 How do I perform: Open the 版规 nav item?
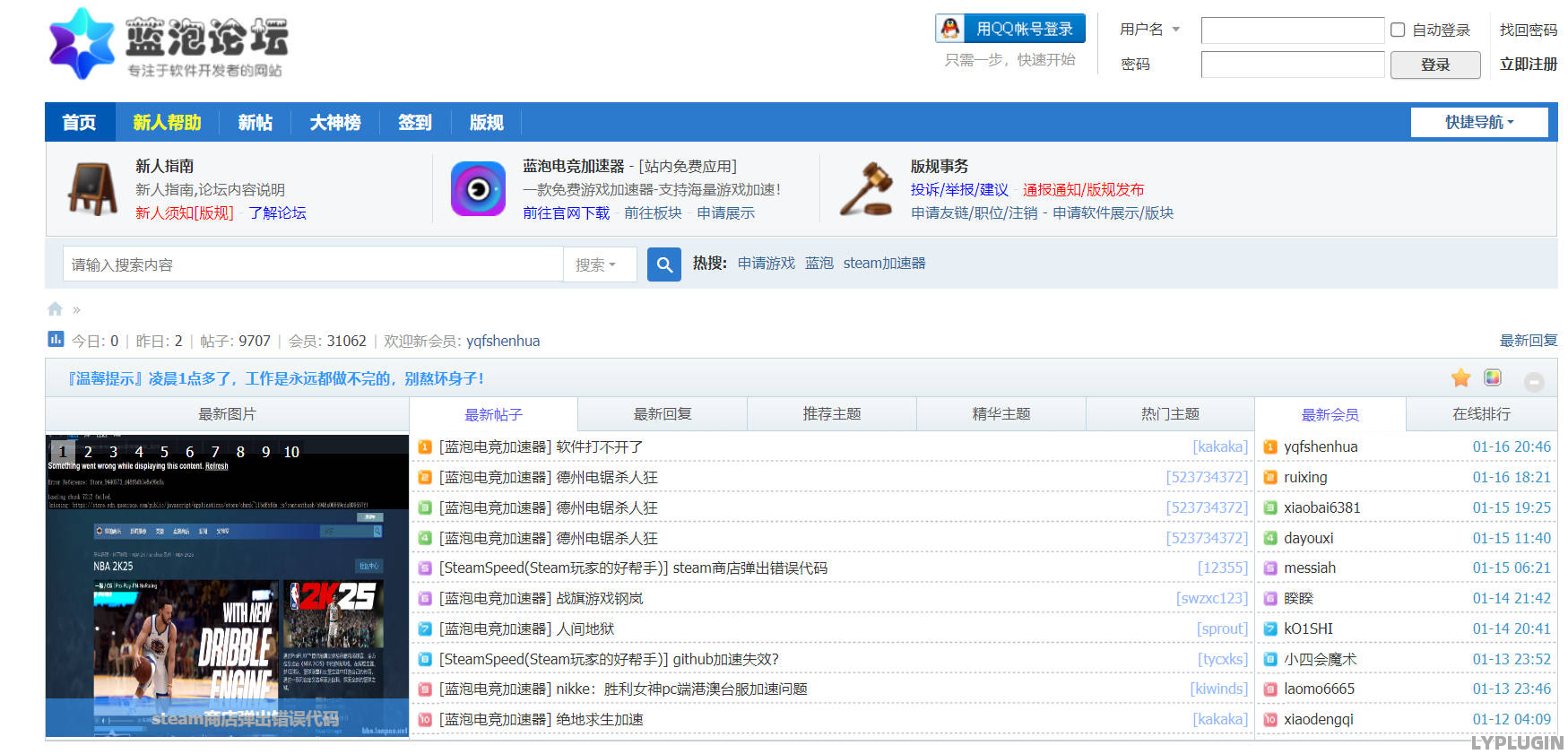click(487, 122)
